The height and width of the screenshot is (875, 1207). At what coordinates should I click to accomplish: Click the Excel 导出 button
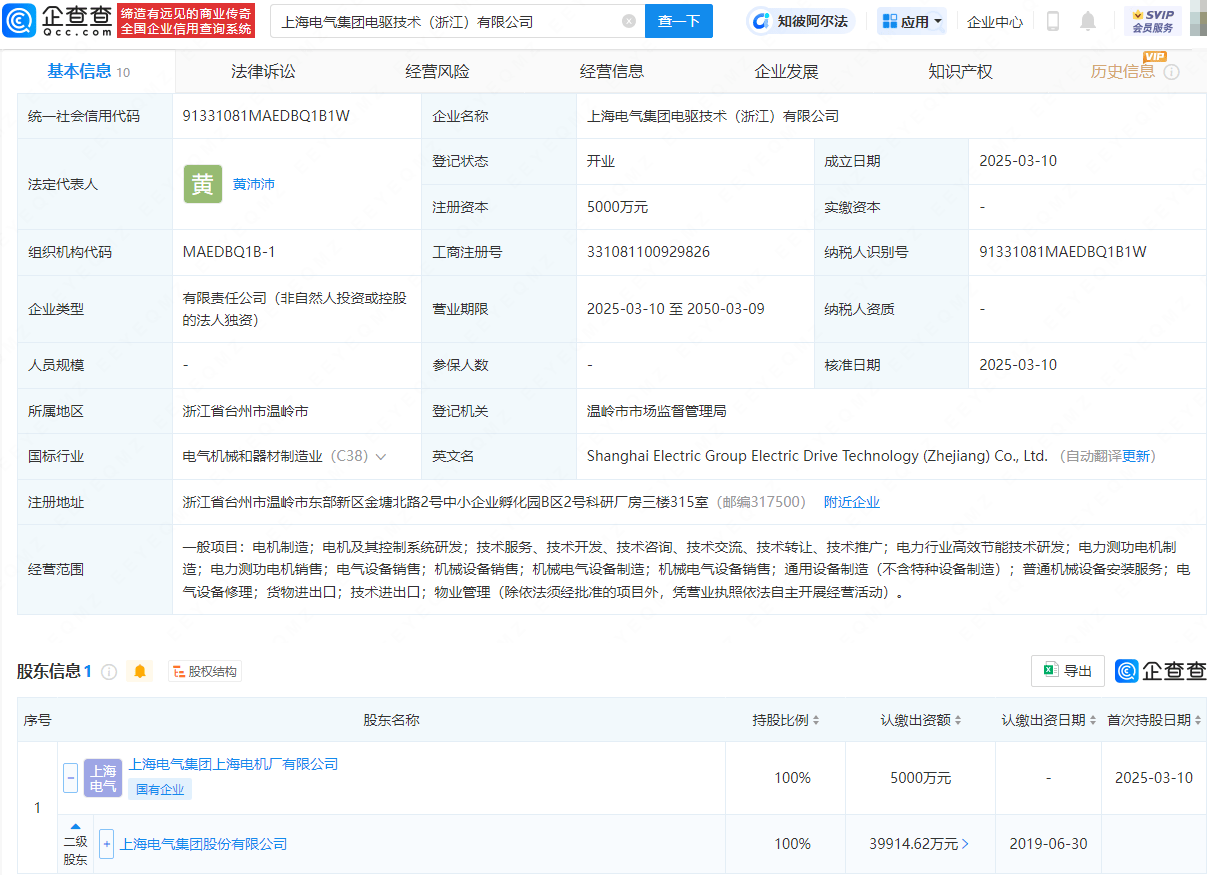(1067, 671)
